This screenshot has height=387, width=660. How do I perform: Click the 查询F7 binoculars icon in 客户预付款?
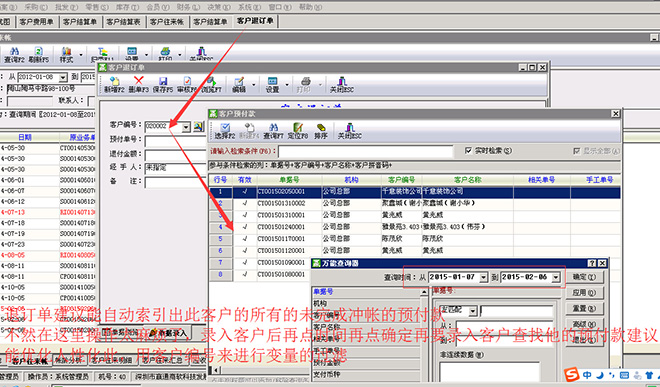coord(273,128)
